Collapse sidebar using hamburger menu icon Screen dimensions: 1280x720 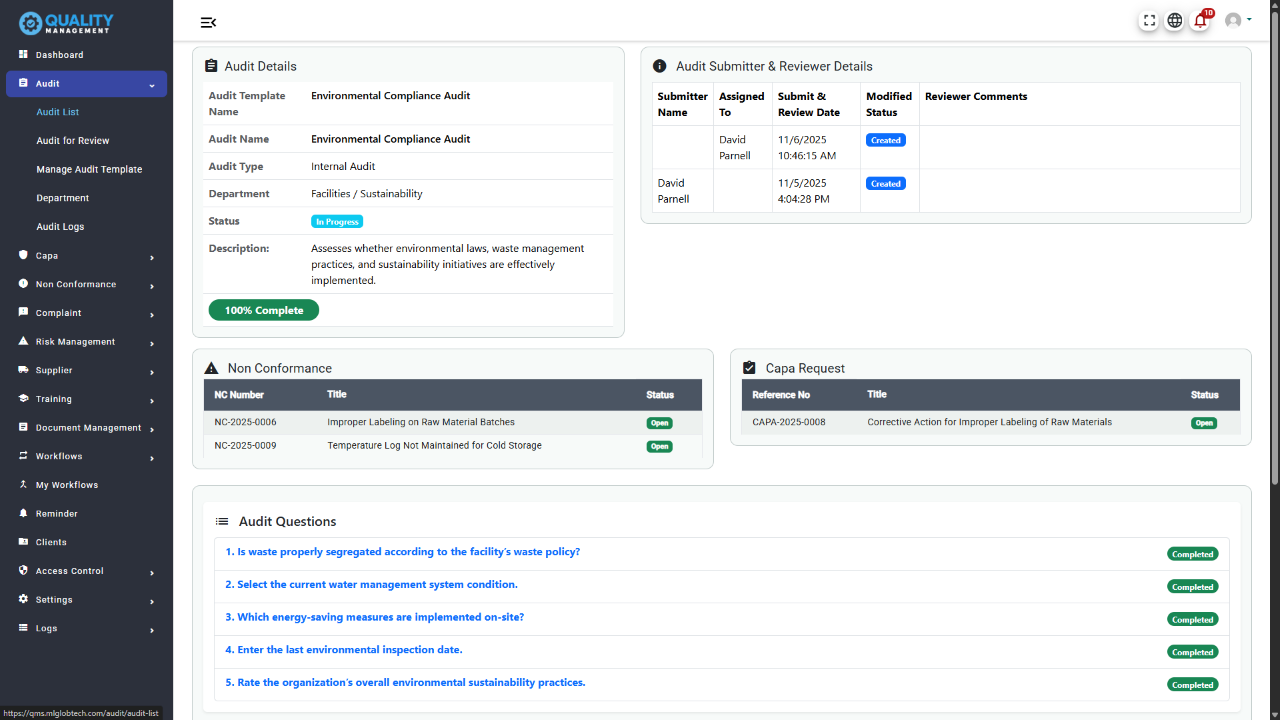pos(208,23)
